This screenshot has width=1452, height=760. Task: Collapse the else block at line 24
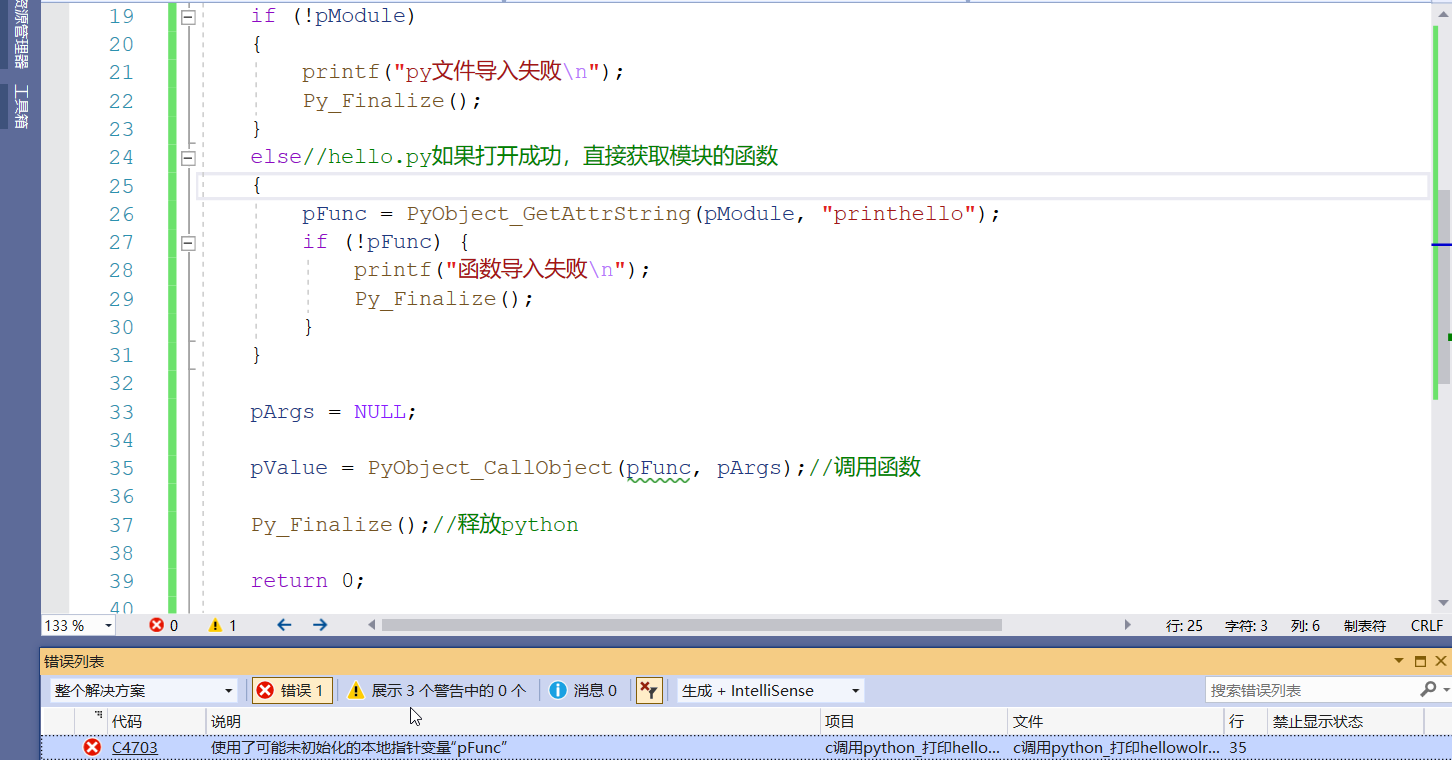[x=188, y=157]
